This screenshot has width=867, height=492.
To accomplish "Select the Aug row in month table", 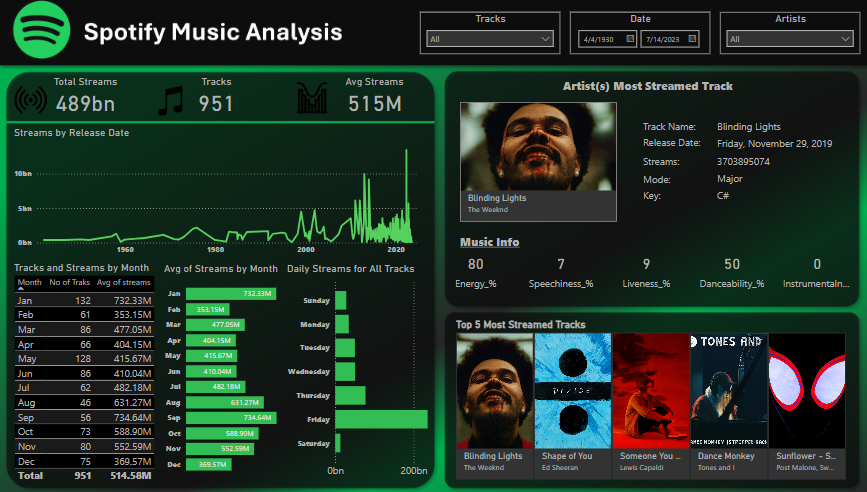I will [x=84, y=402].
